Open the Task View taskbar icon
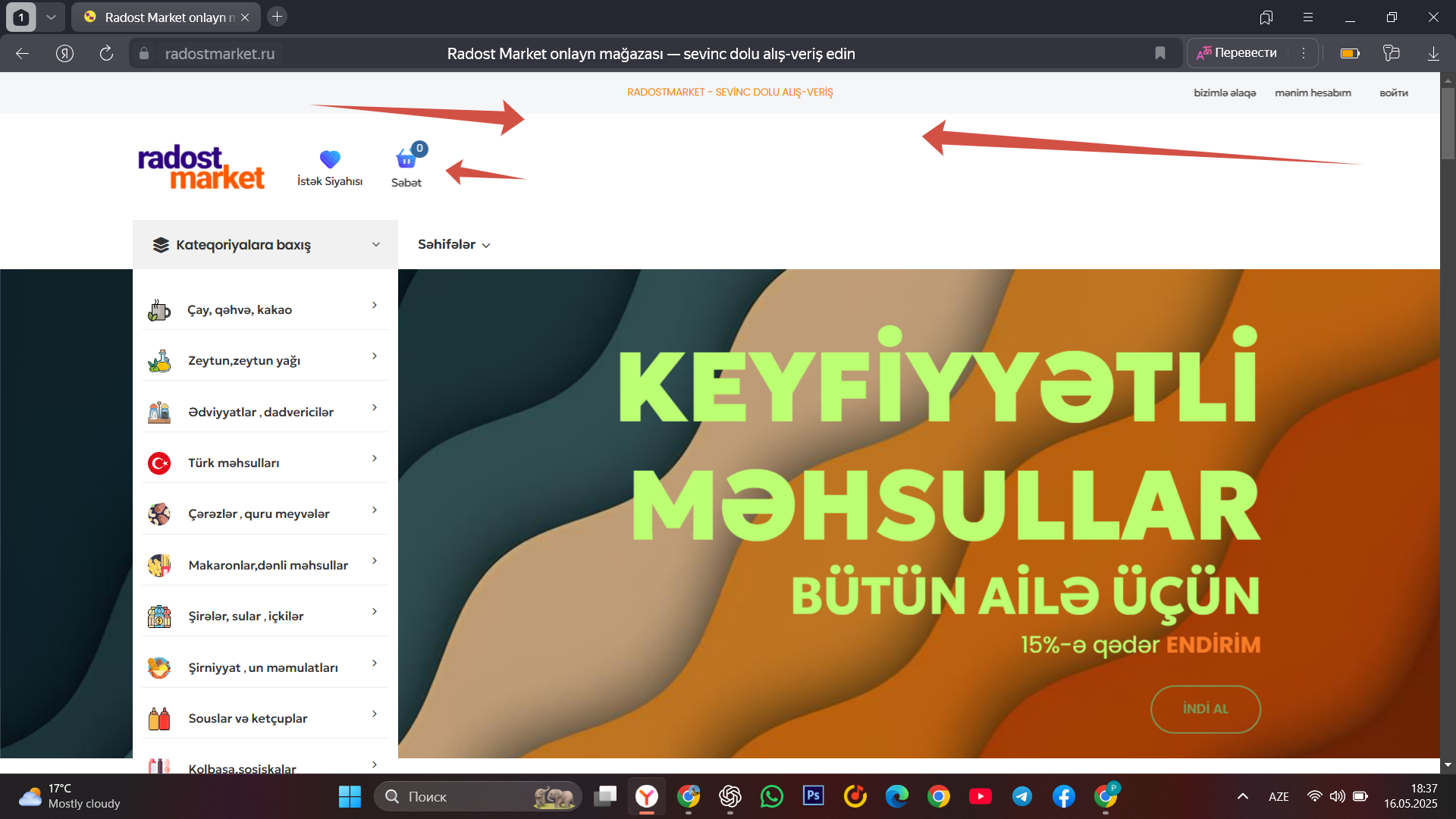The height and width of the screenshot is (819, 1456). [605, 796]
